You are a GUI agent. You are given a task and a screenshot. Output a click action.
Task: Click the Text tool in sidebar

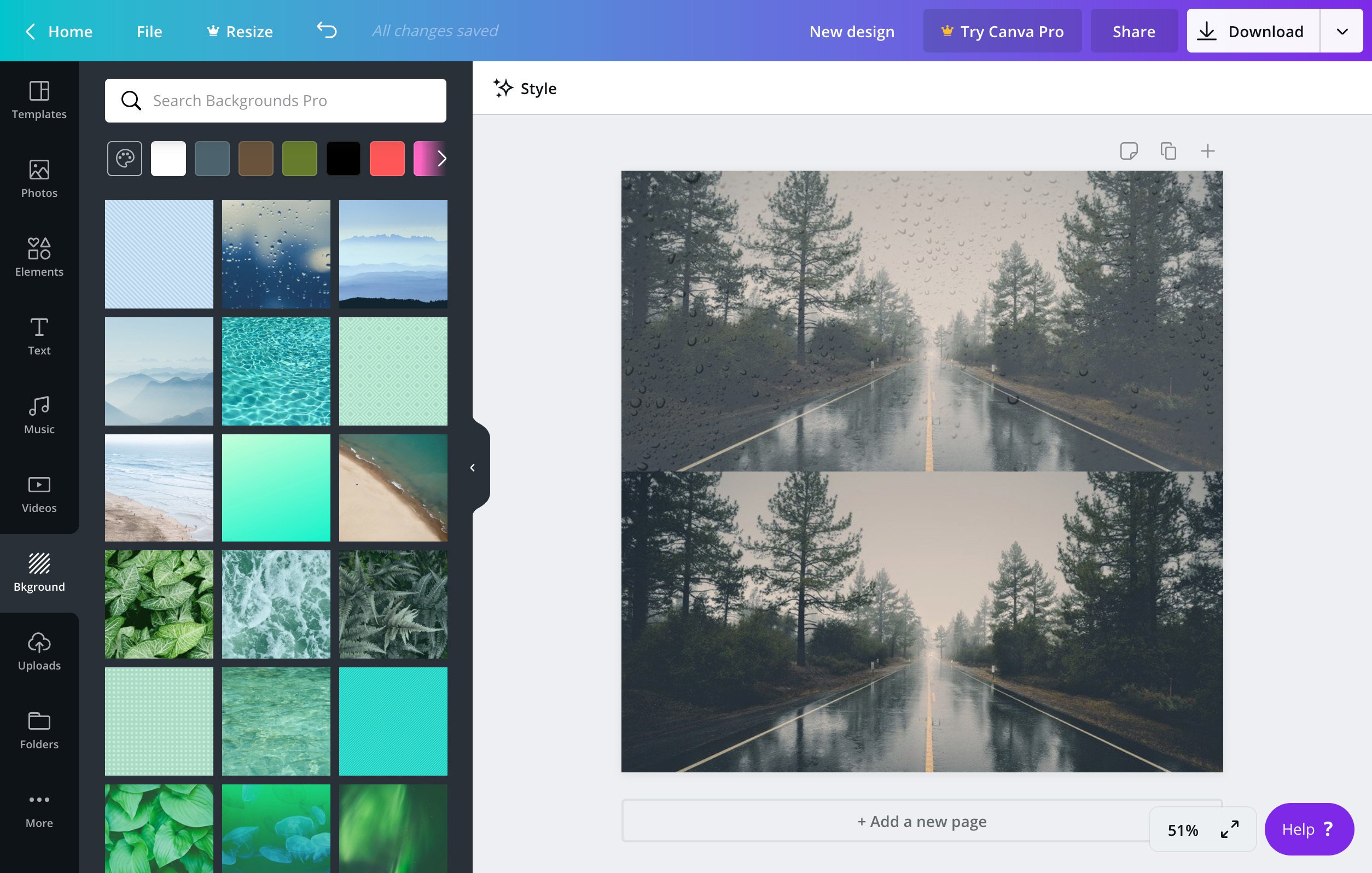tap(38, 336)
